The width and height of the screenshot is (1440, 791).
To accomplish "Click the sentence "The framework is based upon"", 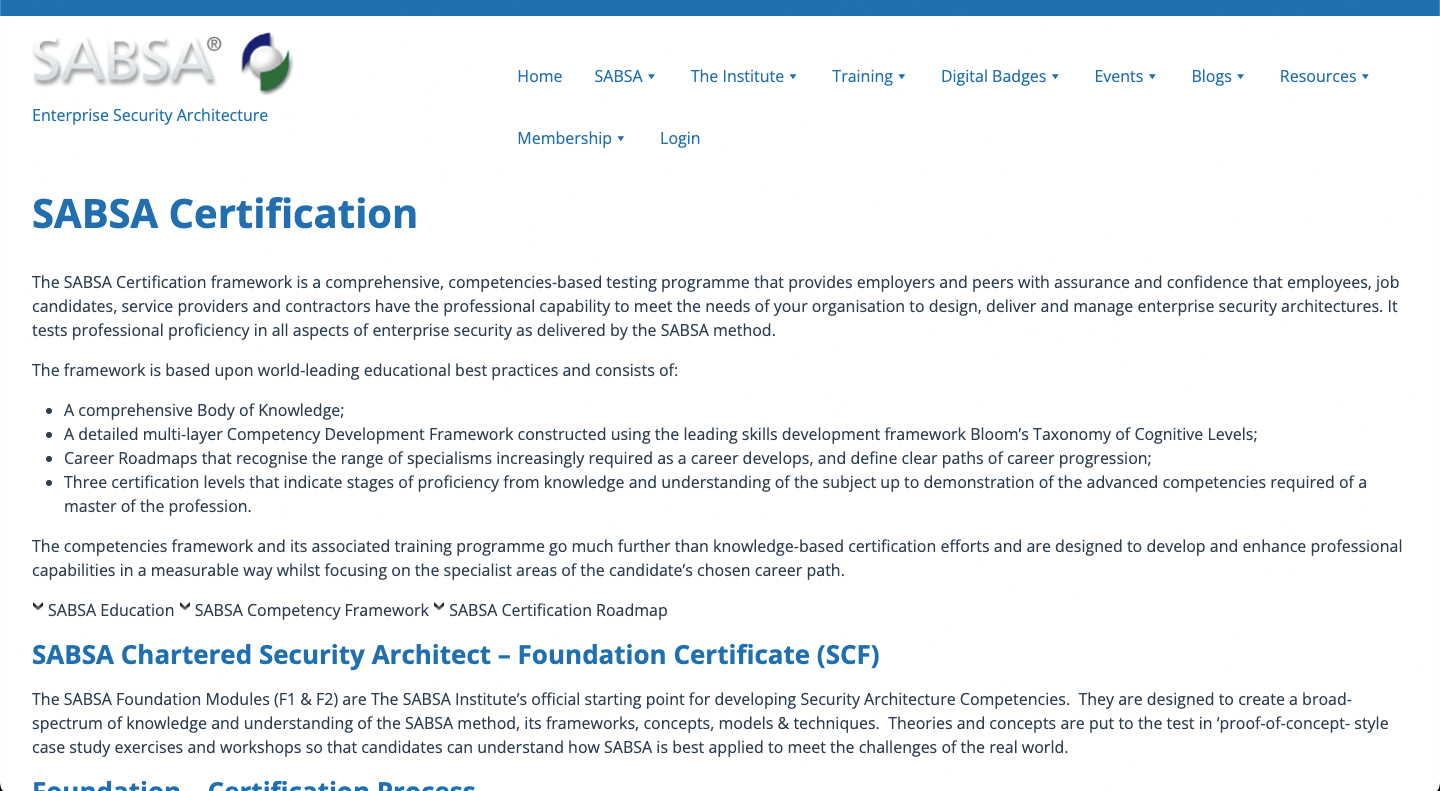I will (x=355, y=370).
